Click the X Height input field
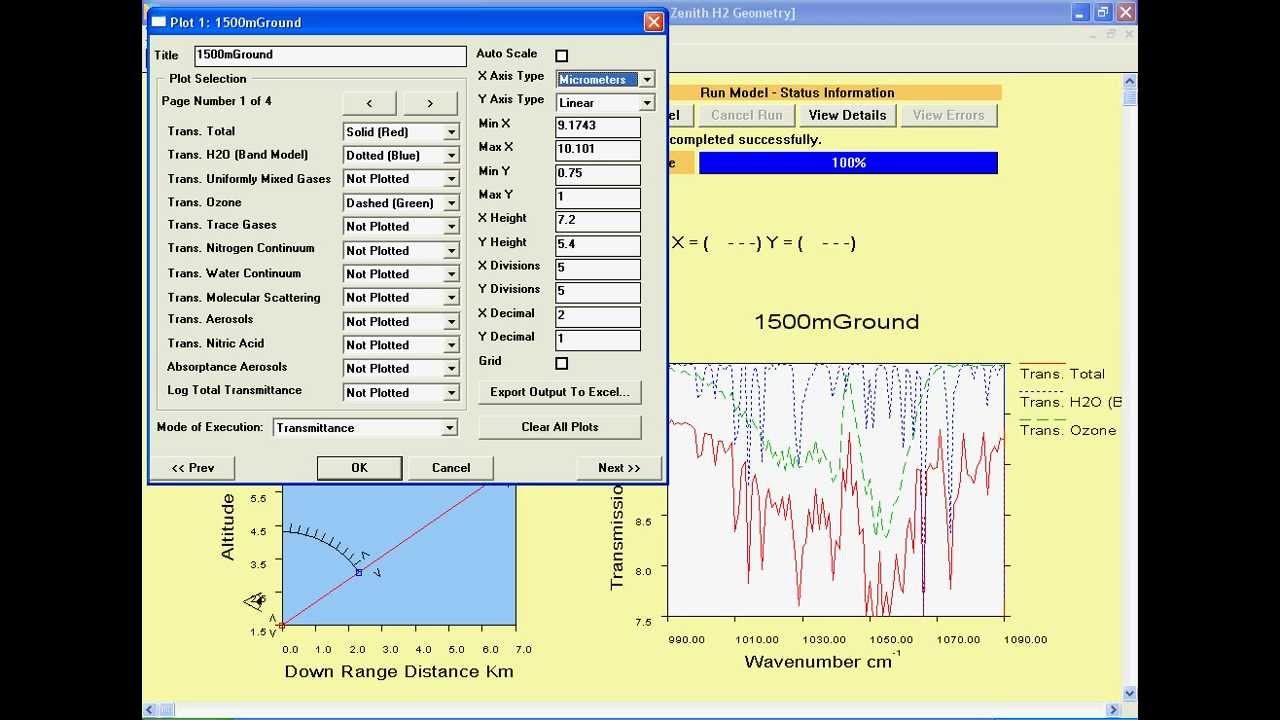This screenshot has height=720, width=1280. [x=598, y=221]
